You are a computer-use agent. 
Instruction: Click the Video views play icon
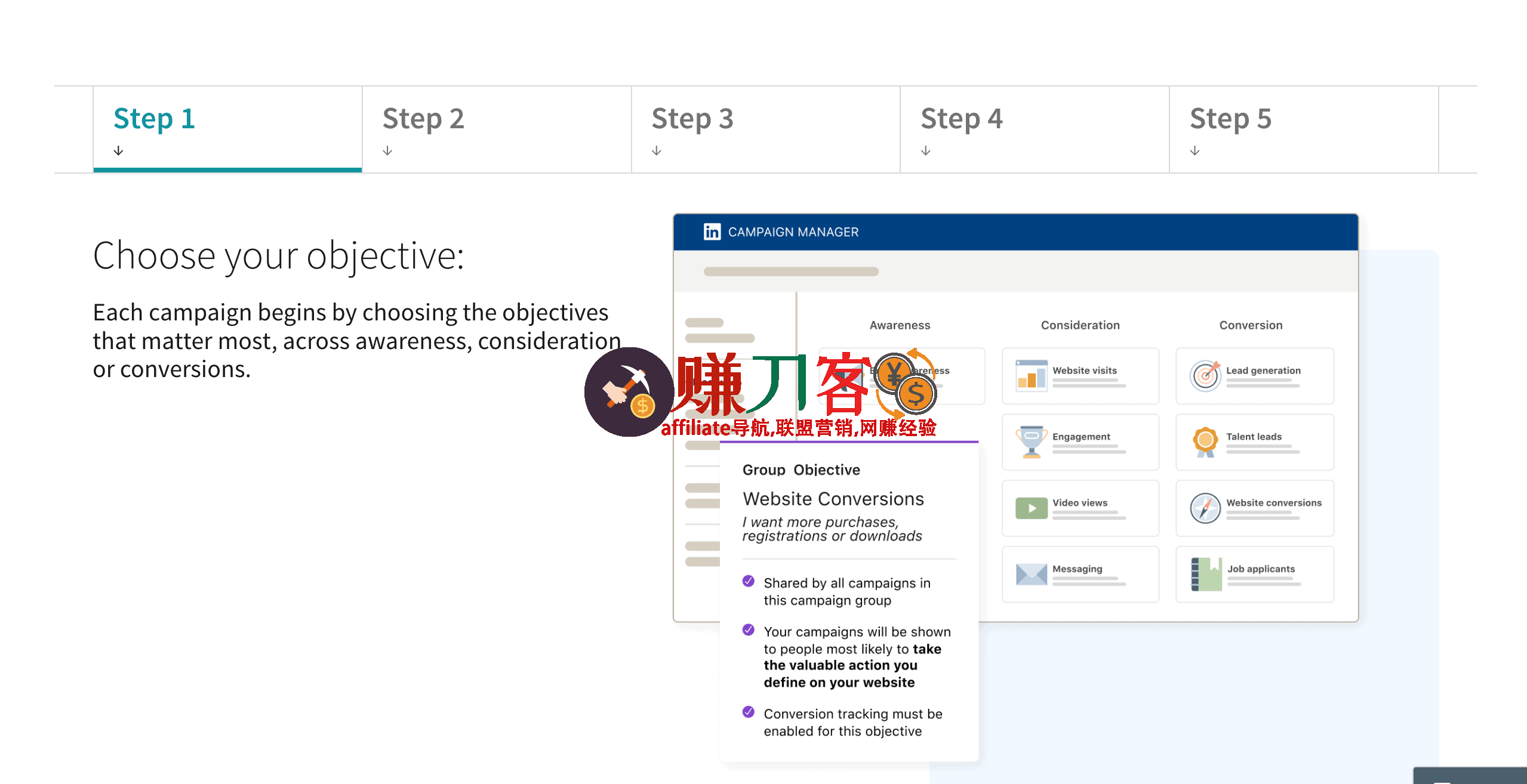pyautogui.click(x=1031, y=508)
